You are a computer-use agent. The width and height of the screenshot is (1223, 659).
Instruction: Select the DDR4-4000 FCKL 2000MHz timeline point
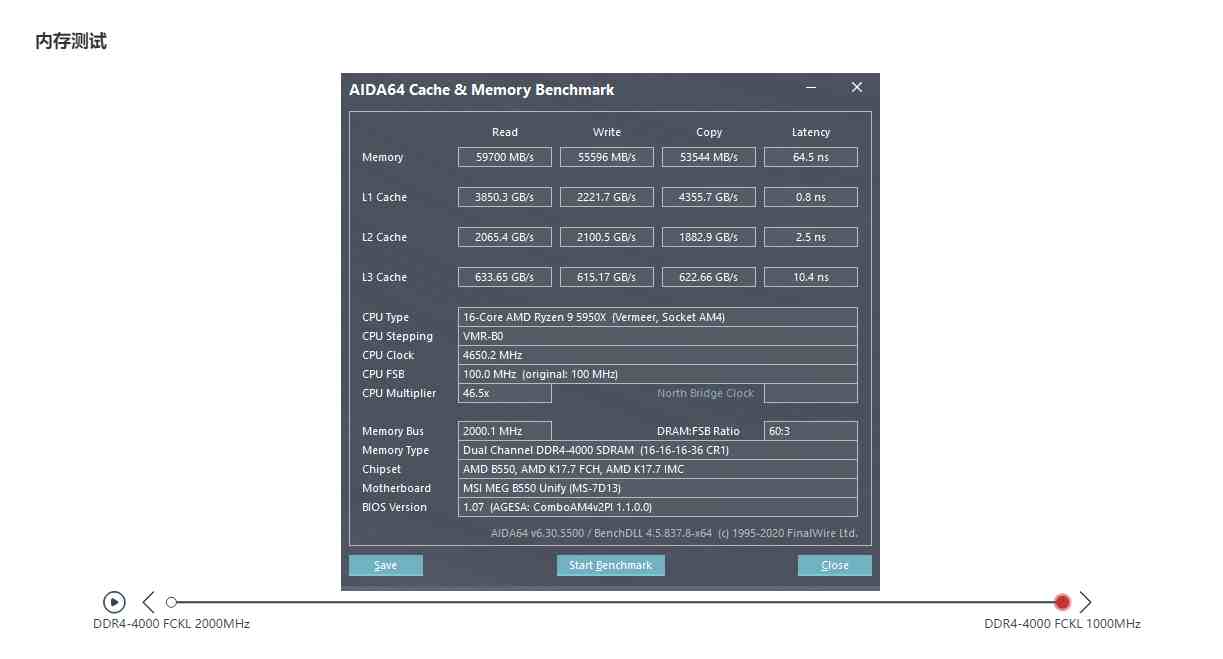(171, 602)
